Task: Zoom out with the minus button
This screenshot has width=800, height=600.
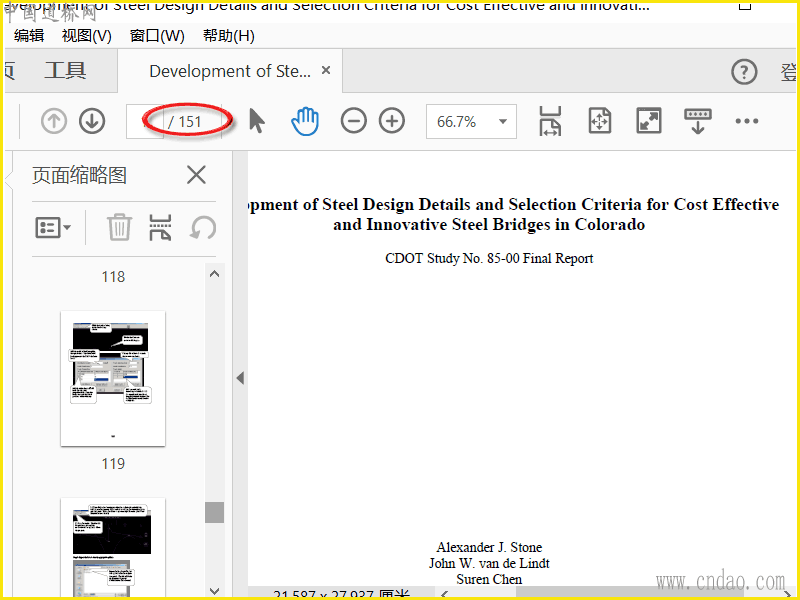Action: [354, 121]
